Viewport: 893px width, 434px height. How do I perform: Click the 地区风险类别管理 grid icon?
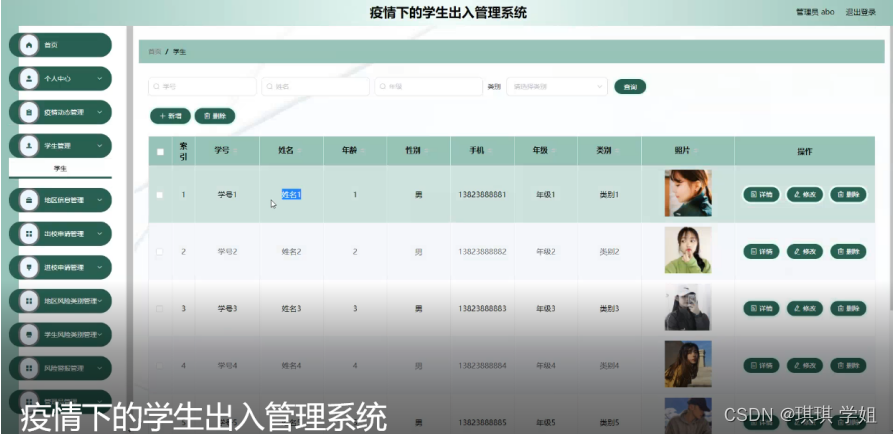29,301
